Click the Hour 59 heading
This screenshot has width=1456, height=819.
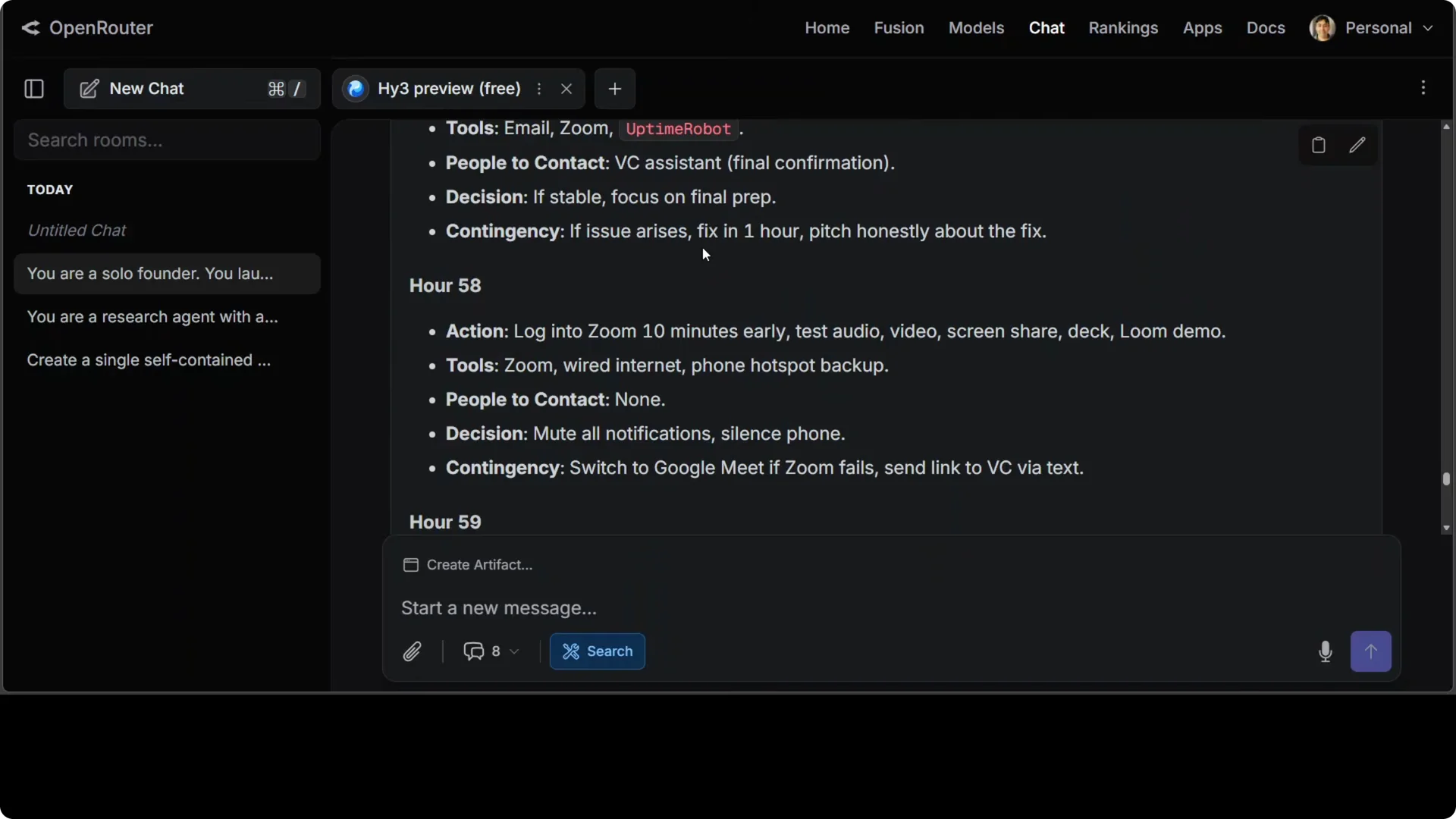point(445,522)
